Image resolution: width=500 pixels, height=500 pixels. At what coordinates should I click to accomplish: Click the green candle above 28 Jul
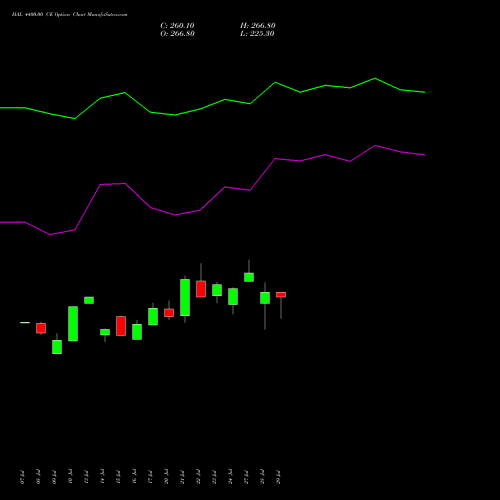coord(265,298)
